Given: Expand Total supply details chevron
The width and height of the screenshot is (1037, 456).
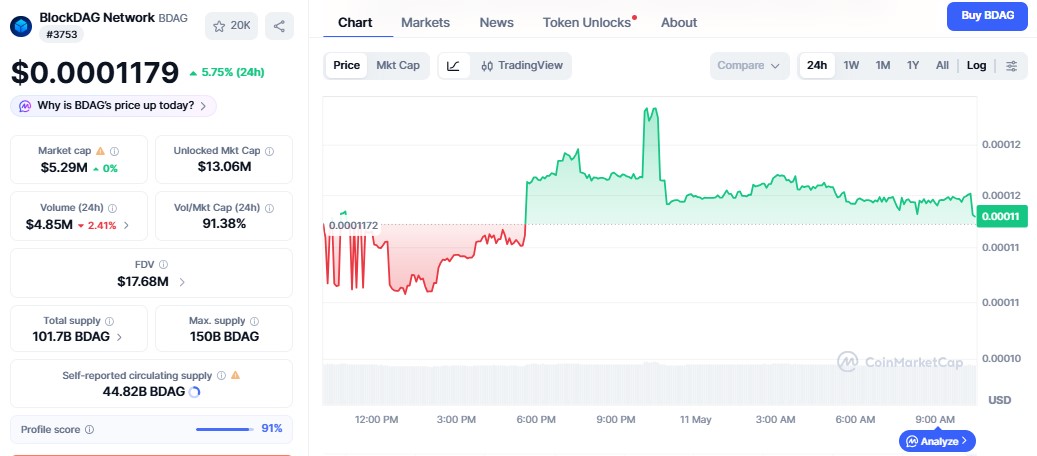Looking at the screenshot, I should (119, 337).
